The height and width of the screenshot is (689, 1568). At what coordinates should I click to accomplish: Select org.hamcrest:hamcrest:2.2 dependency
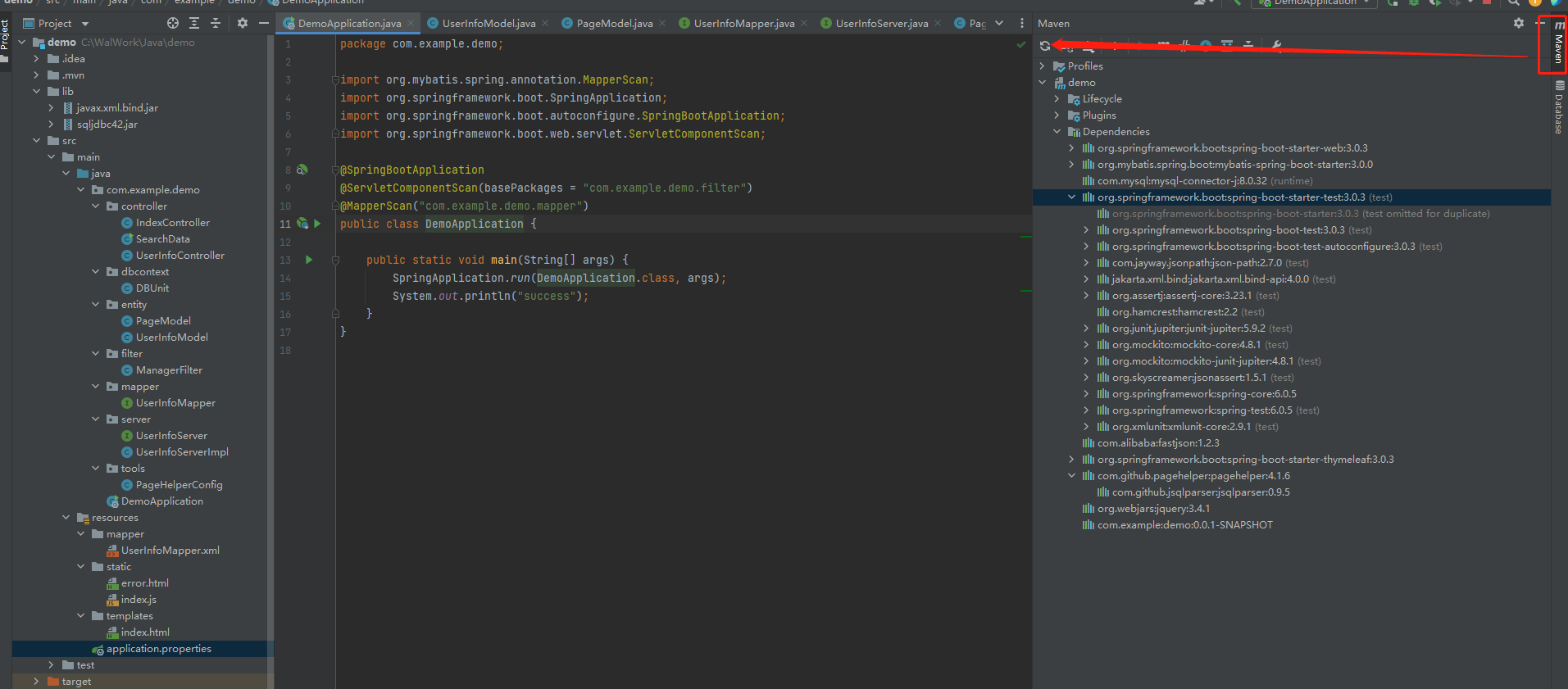(x=1175, y=312)
